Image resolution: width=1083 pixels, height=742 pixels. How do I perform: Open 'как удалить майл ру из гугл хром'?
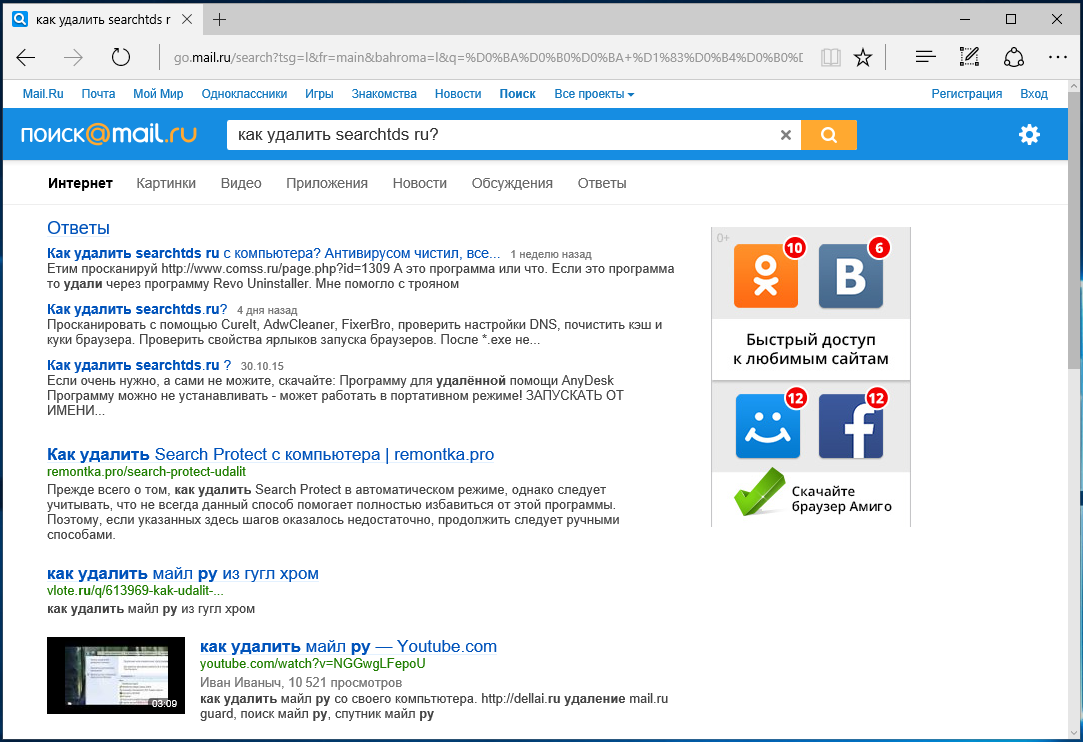[x=182, y=573]
